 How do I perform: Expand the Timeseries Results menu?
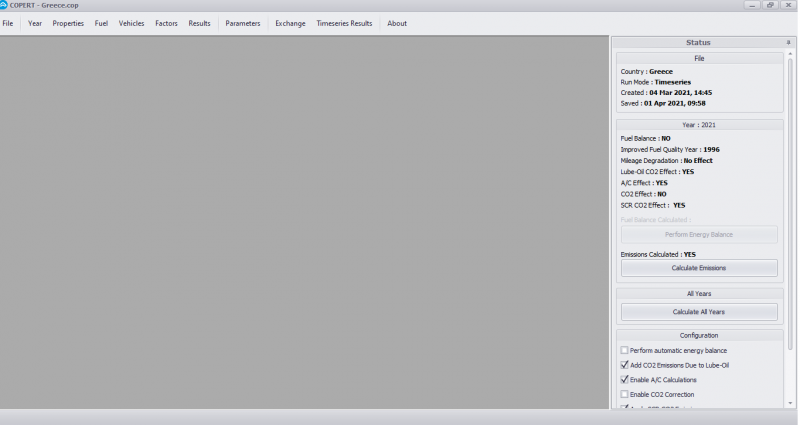coord(344,23)
